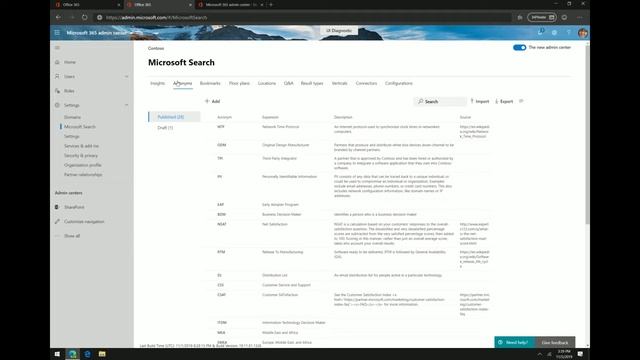Switch to the Insights tab
Viewport: 640px width, 360px height.
(158, 83)
